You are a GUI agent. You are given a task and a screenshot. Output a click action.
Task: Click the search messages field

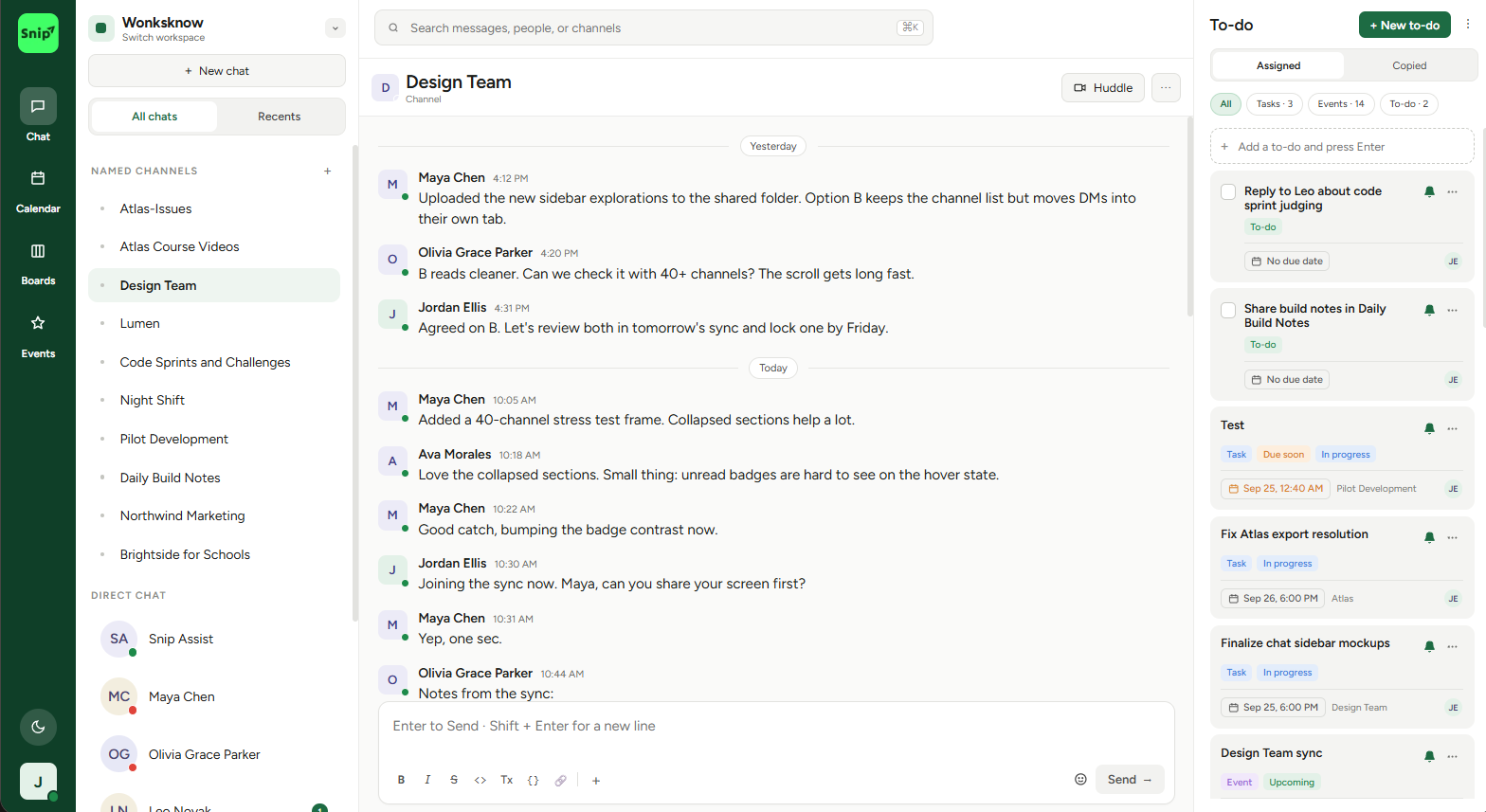654,27
